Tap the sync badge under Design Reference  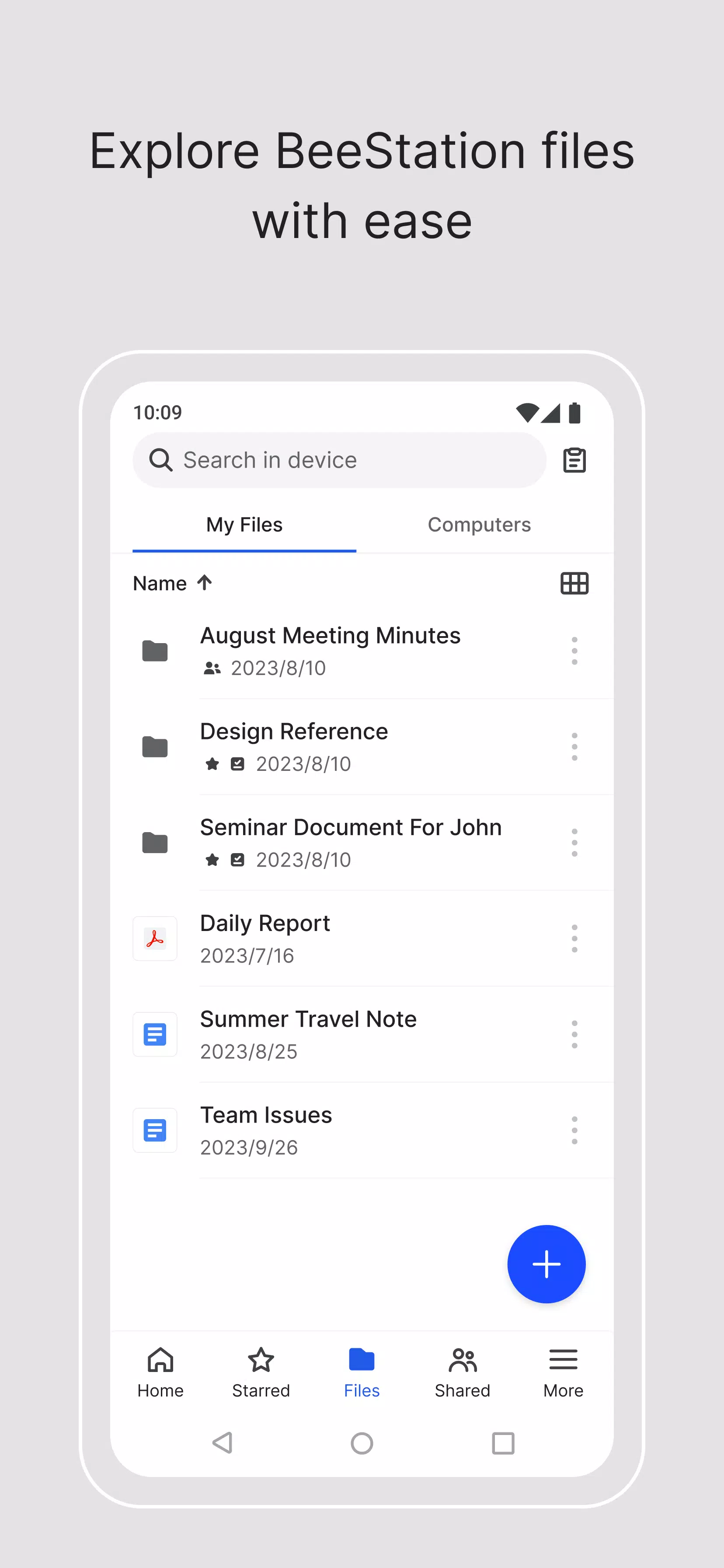237,764
